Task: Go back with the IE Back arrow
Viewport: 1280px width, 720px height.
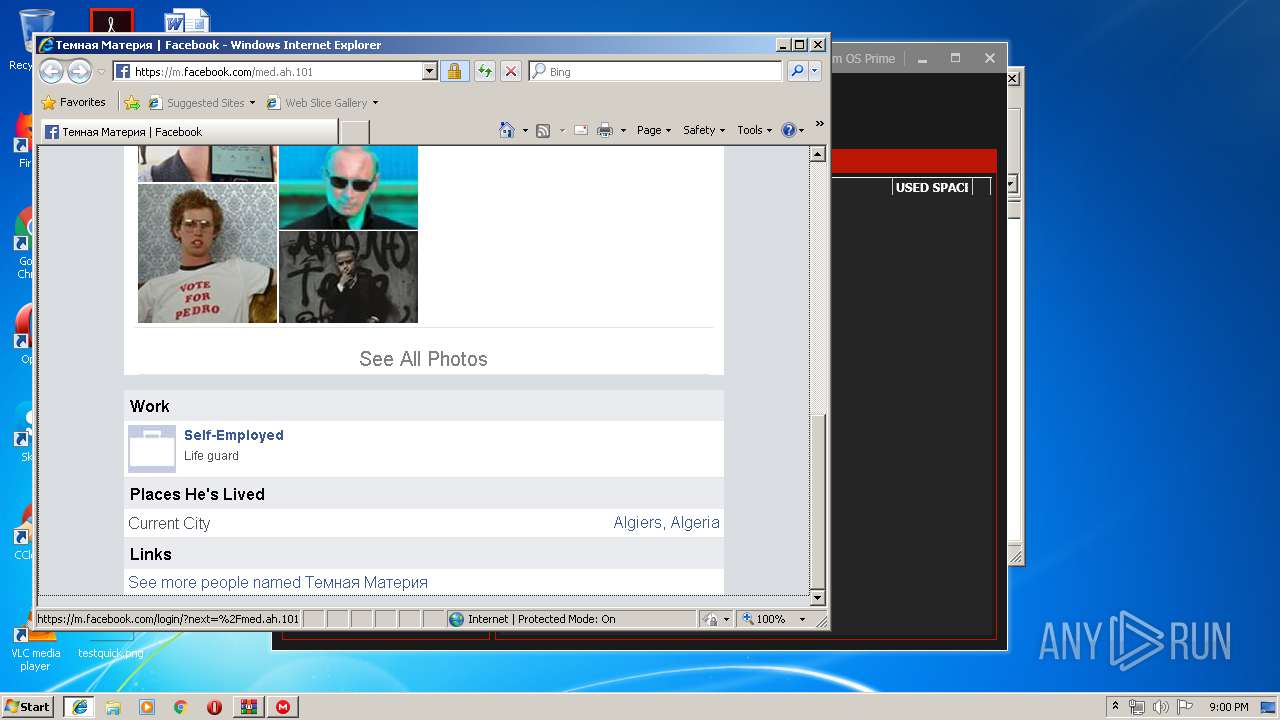Action: [51, 71]
